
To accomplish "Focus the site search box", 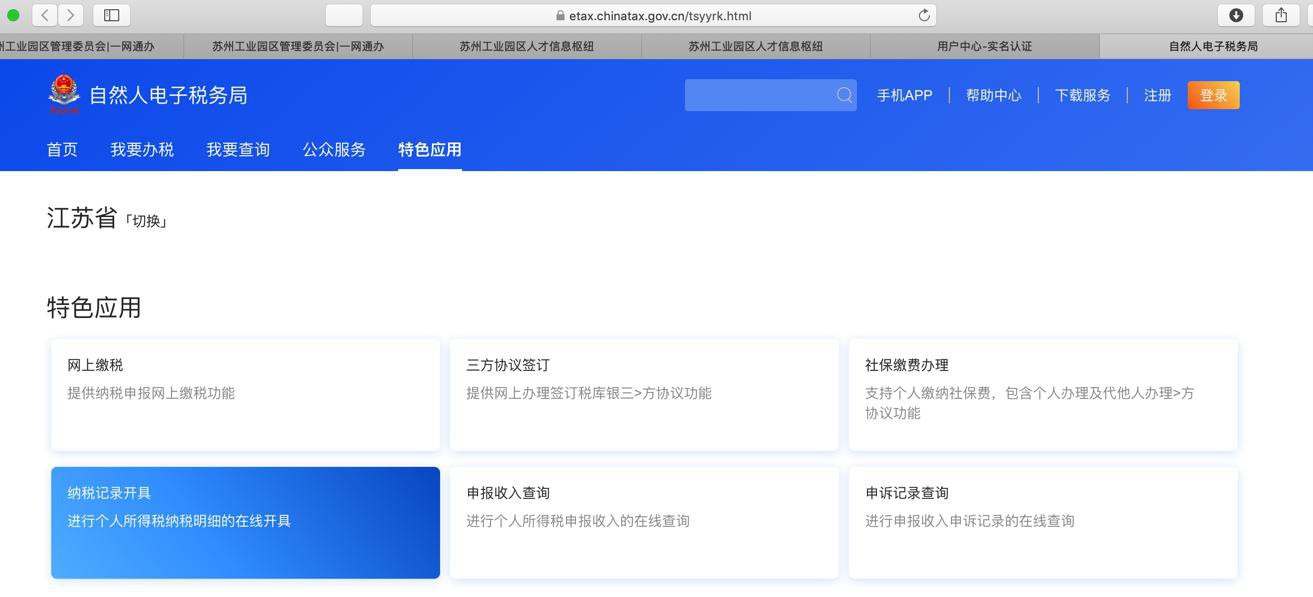I will 770,95.
